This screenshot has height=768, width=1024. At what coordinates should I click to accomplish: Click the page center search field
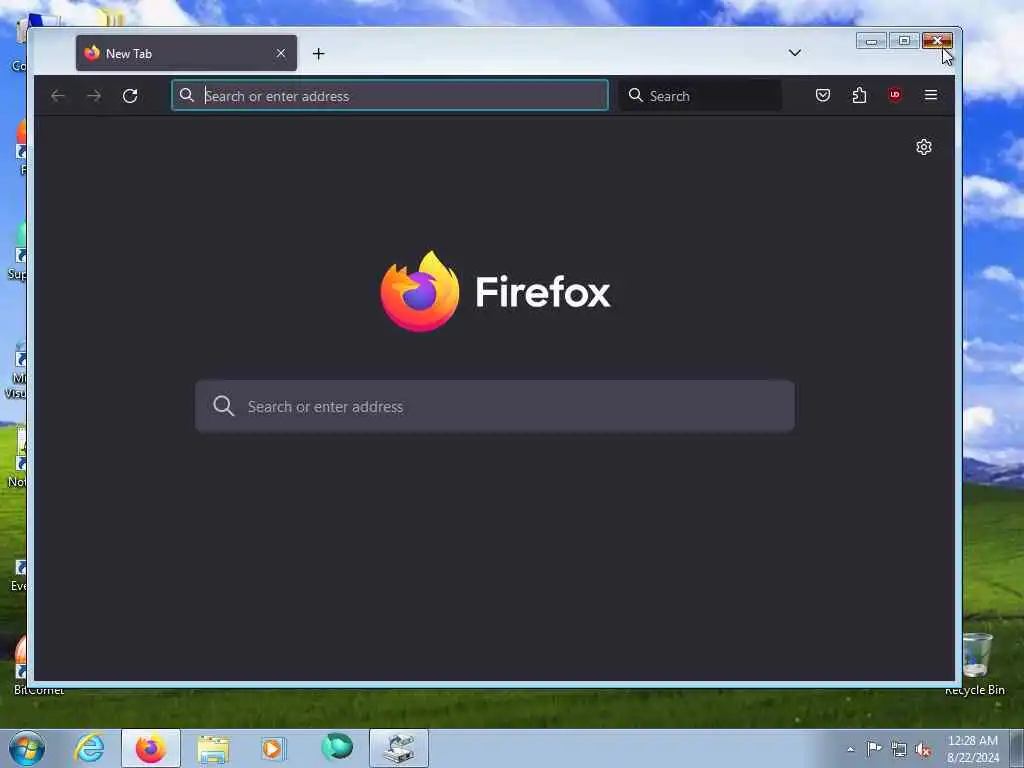pyautogui.click(x=495, y=406)
